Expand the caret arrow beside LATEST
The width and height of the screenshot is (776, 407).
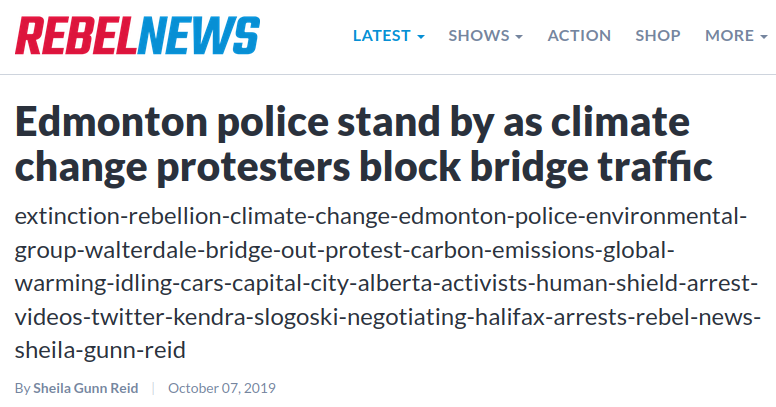pos(421,36)
